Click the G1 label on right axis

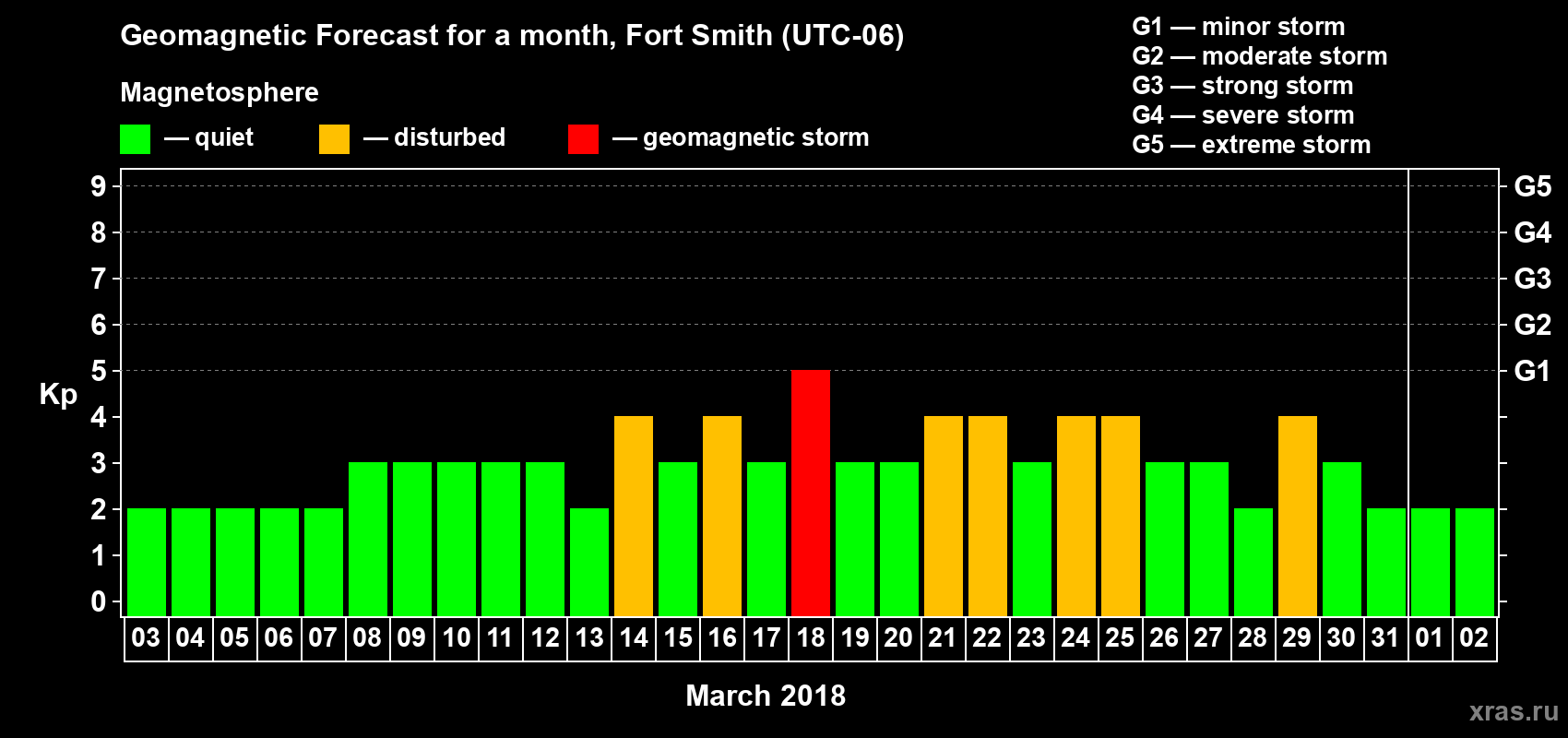(x=1533, y=371)
